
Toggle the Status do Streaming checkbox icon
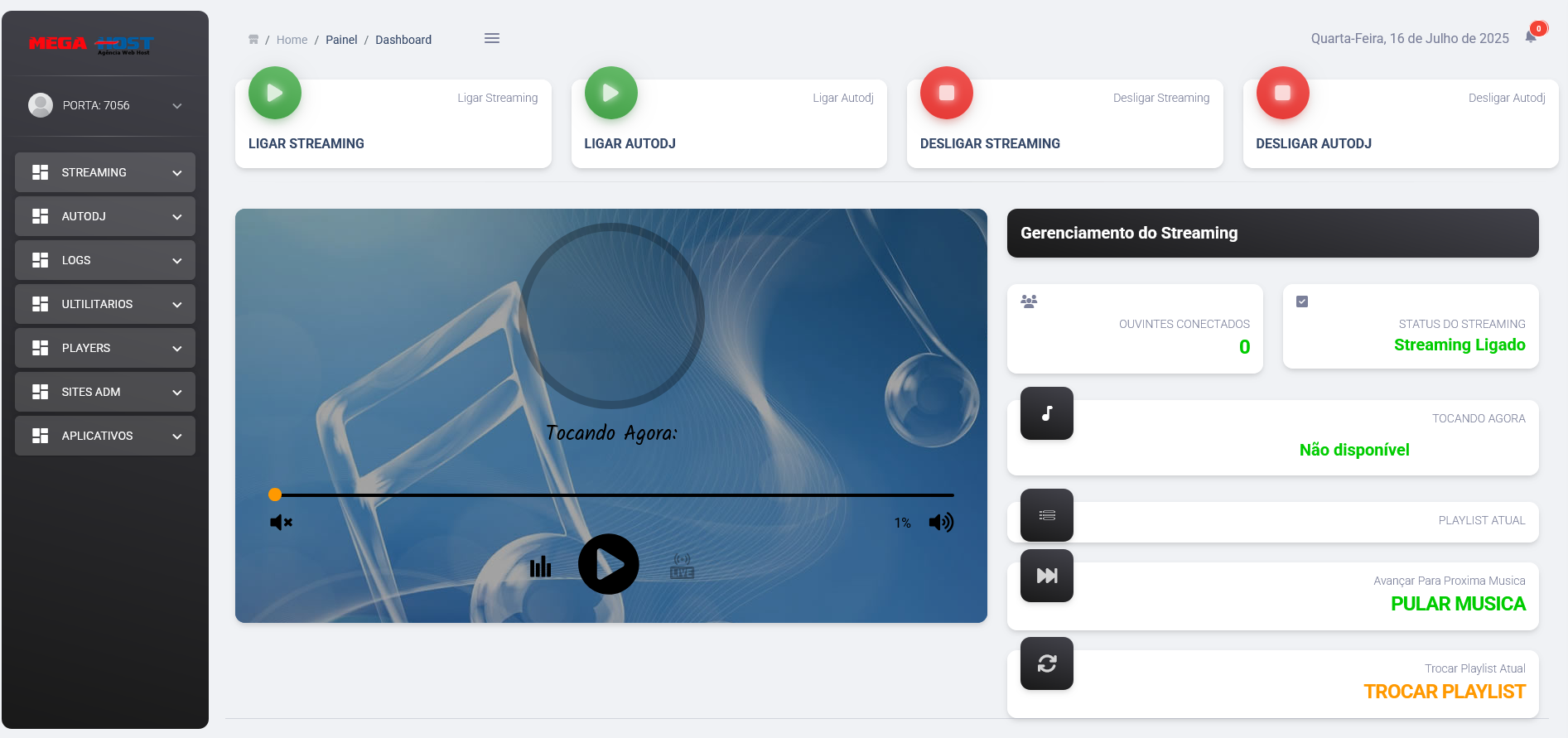[x=1302, y=301]
